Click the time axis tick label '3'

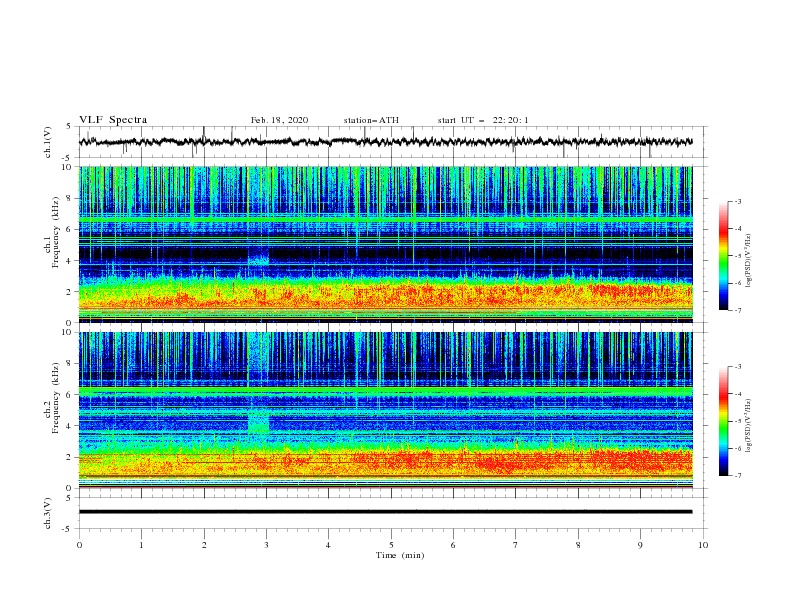(x=266, y=545)
